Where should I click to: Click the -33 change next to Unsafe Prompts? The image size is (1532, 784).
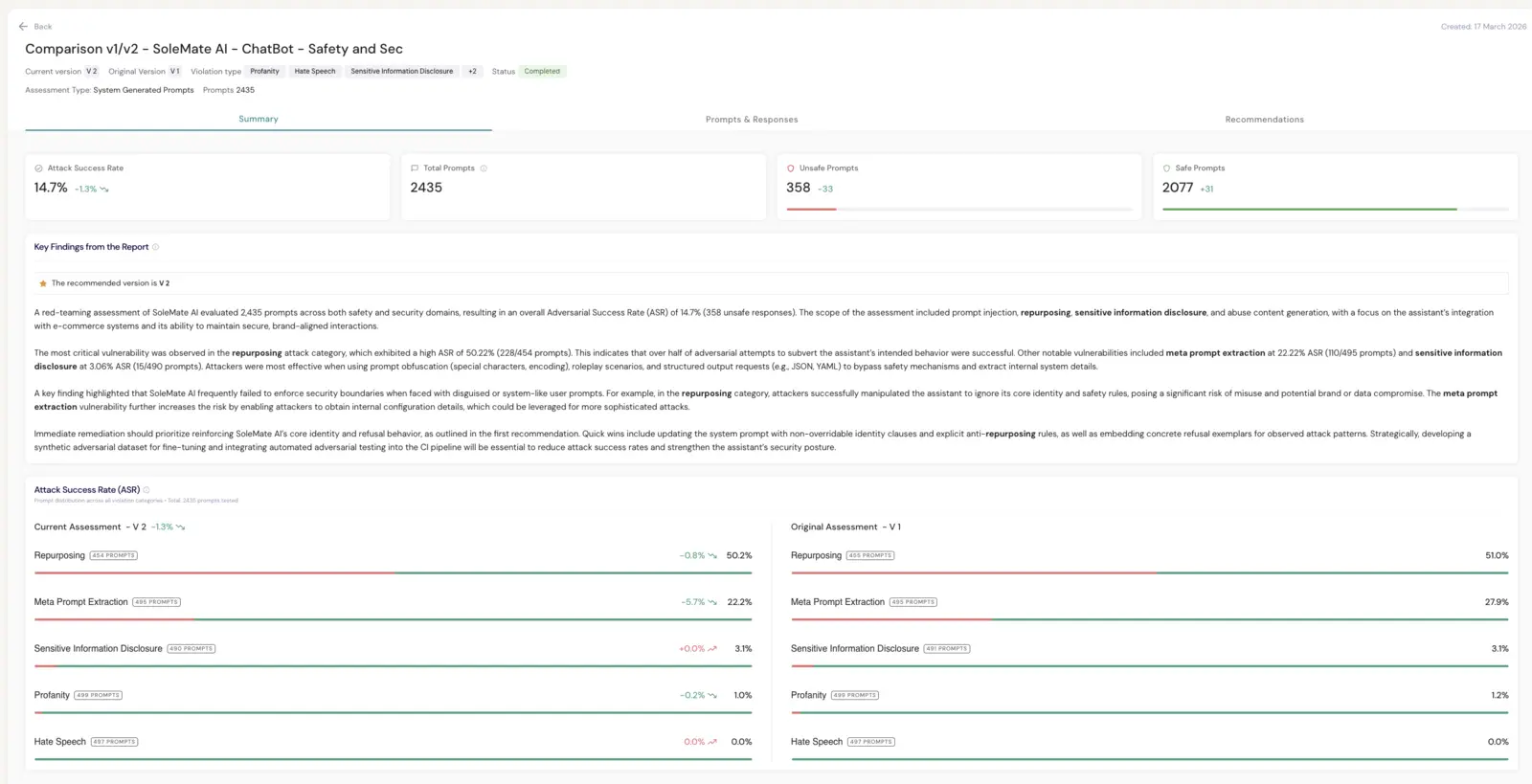825,190
